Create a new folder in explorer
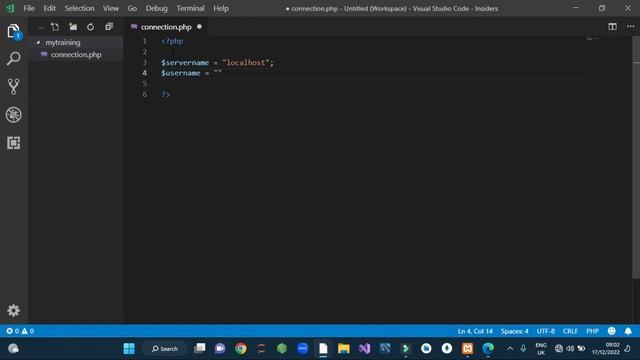 73,27
